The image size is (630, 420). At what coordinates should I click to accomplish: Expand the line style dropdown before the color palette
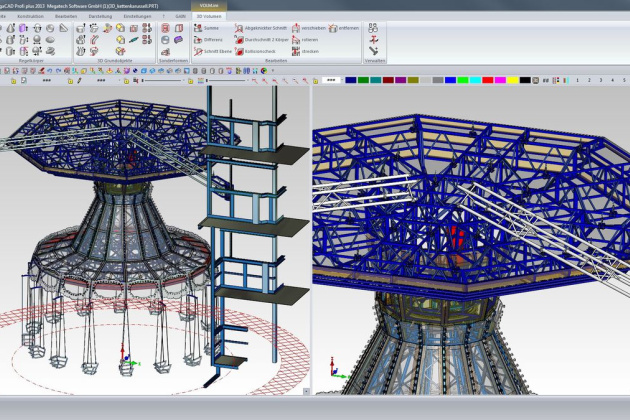click(330, 79)
